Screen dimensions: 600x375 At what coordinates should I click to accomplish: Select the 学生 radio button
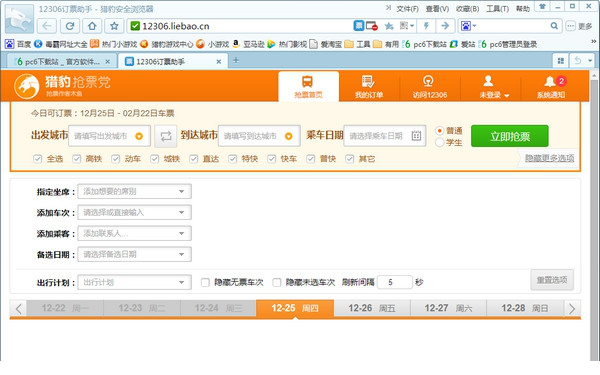click(x=440, y=142)
